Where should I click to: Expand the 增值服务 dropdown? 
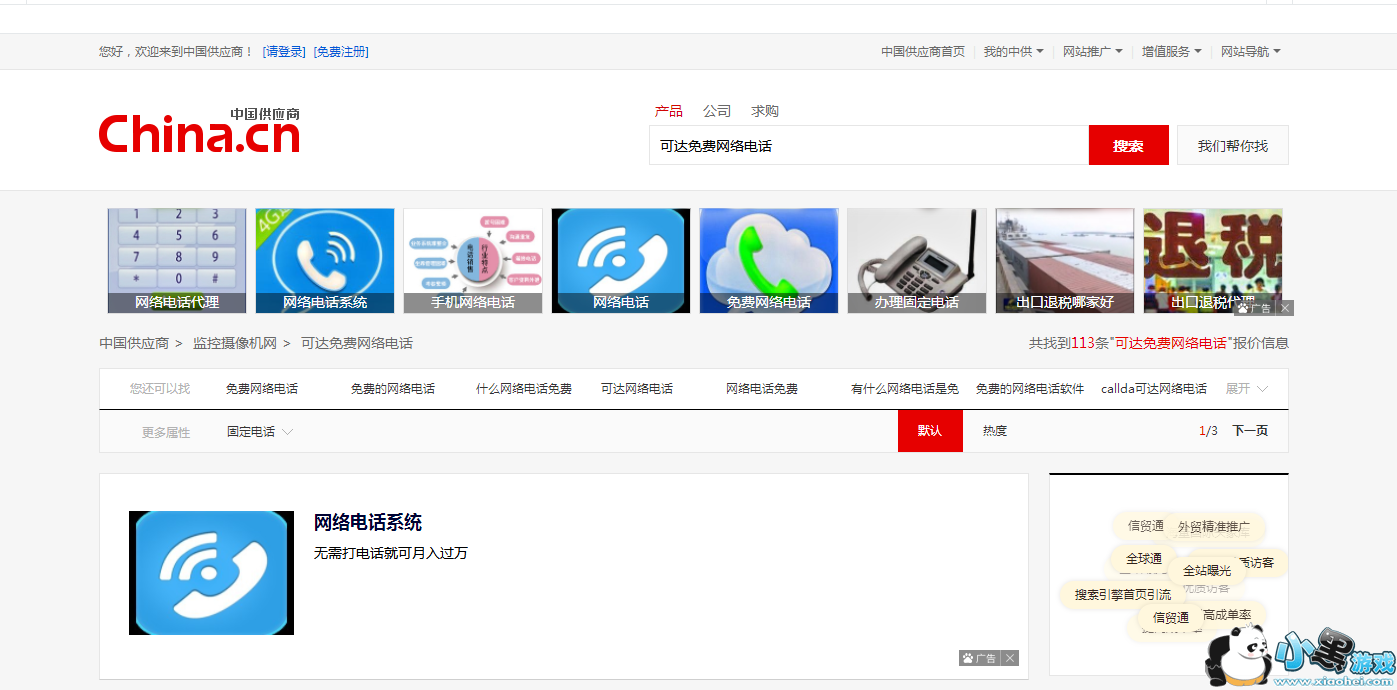pyautogui.click(x=1171, y=51)
